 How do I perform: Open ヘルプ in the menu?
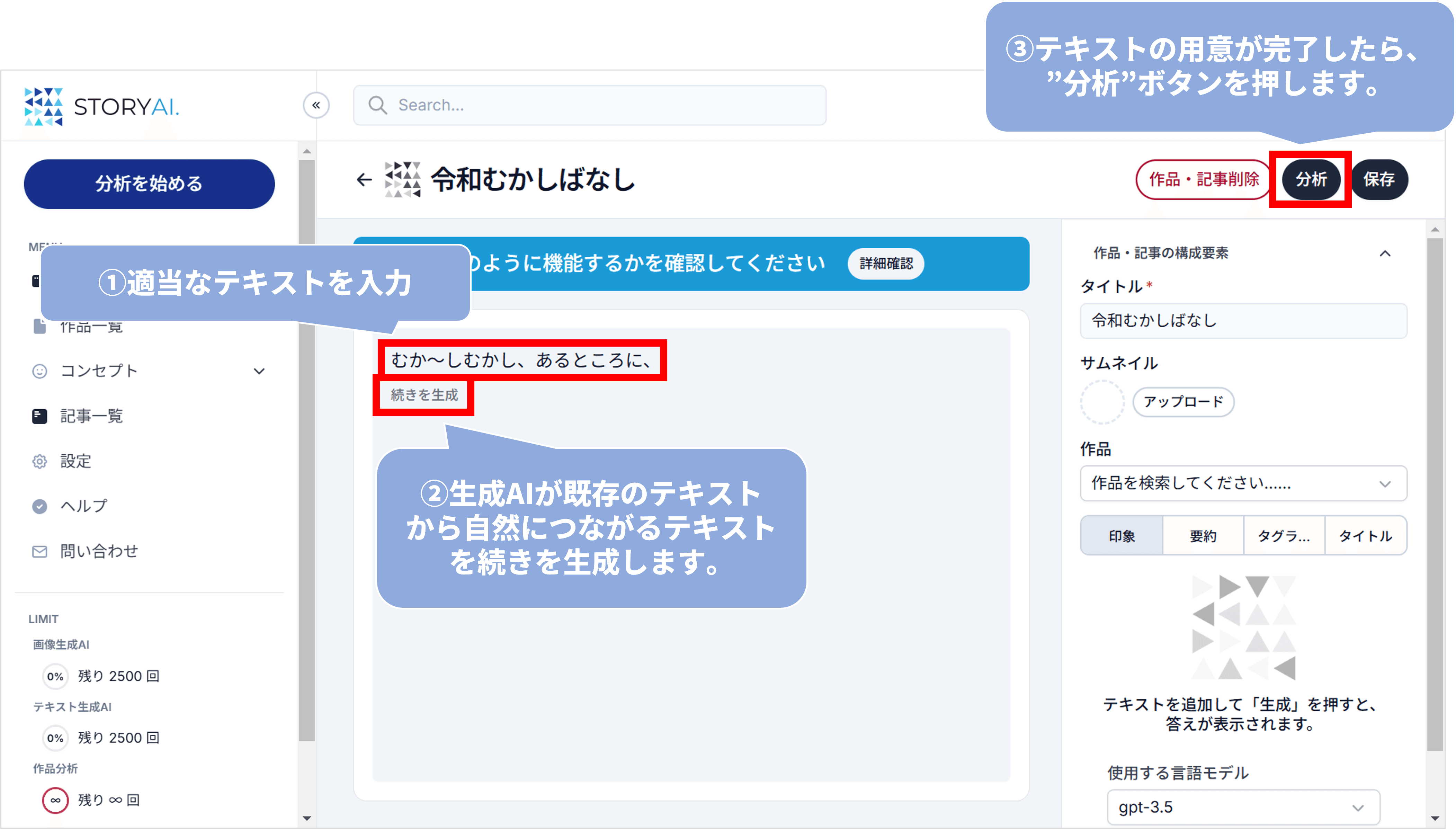pos(84,506)
